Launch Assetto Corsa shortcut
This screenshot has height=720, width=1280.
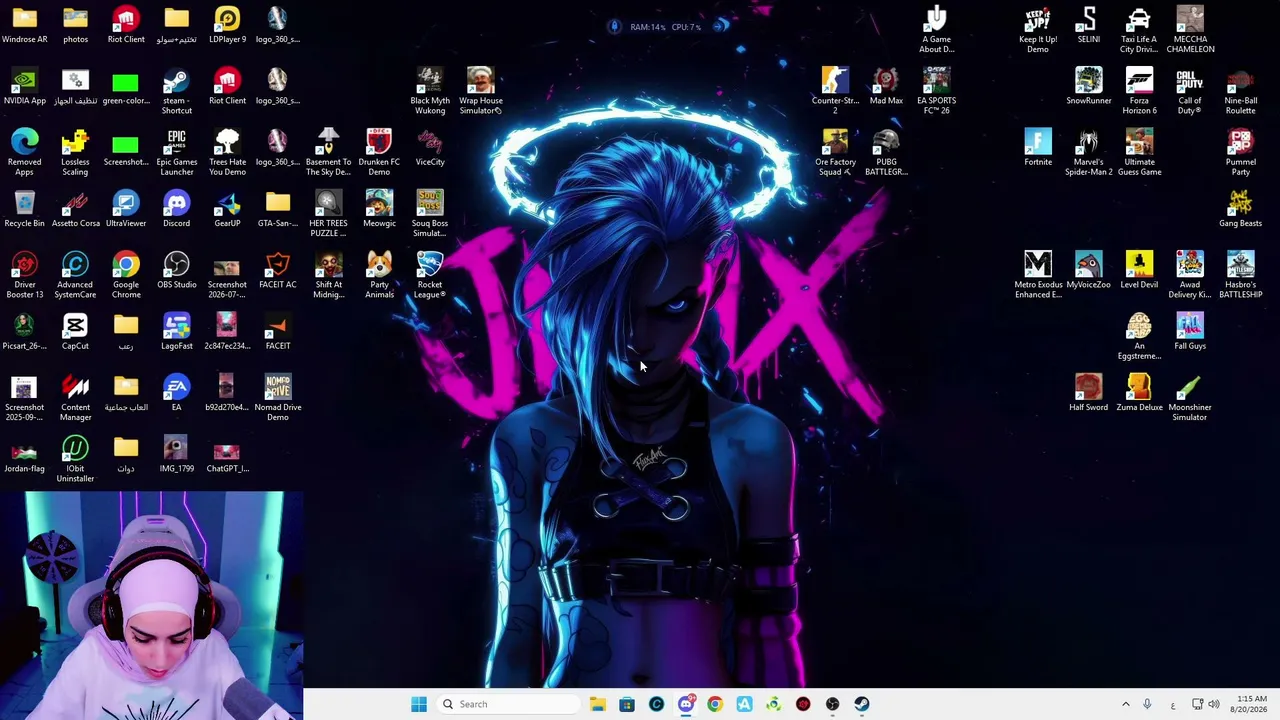click(75, 209)
